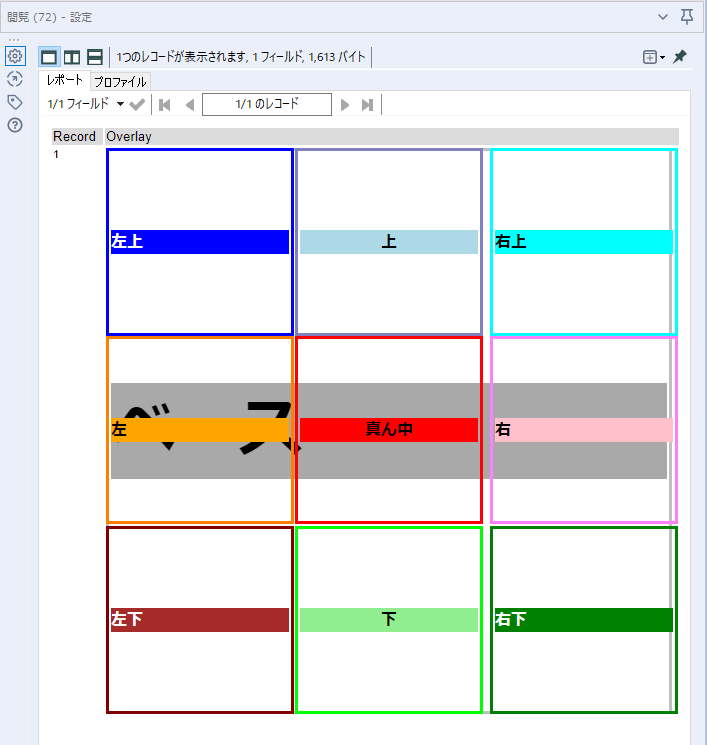Screen dimensions: 707x745
Task: Collapse the panel with the title bar chevron
Action: coord(663,16)
